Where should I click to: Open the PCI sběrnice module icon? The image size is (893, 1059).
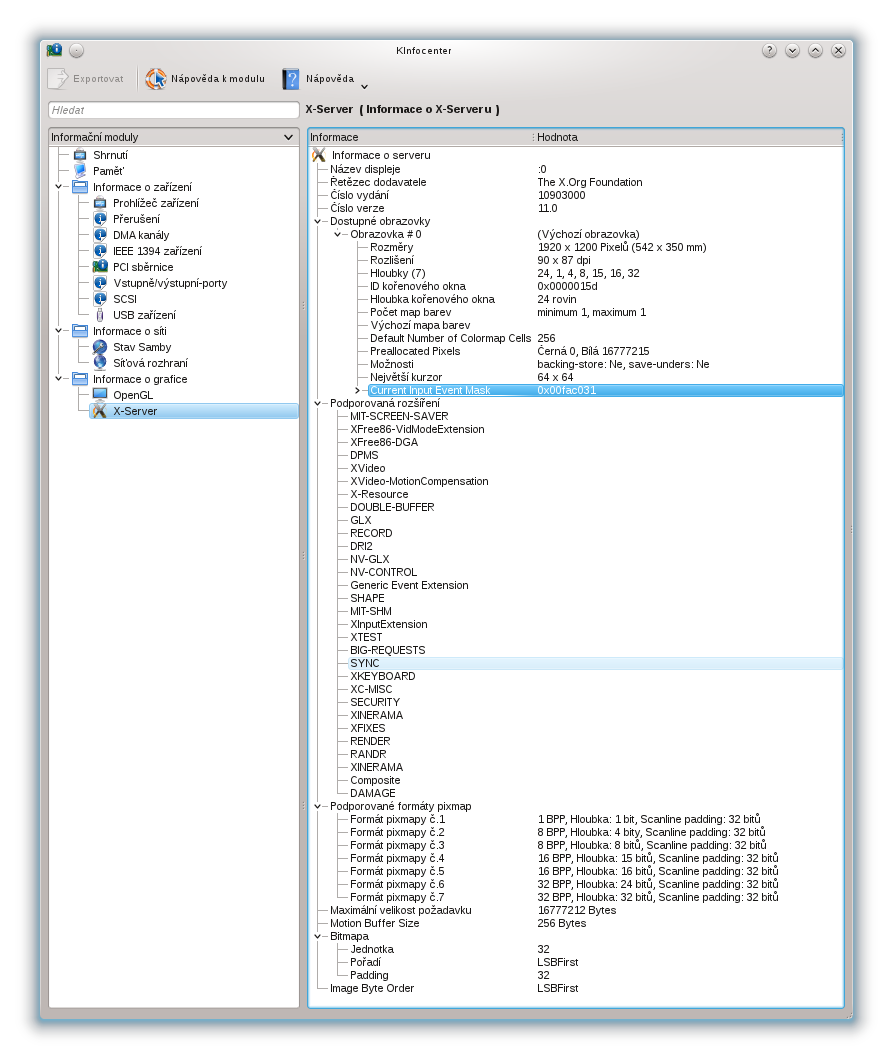click(x=100, y=267)
